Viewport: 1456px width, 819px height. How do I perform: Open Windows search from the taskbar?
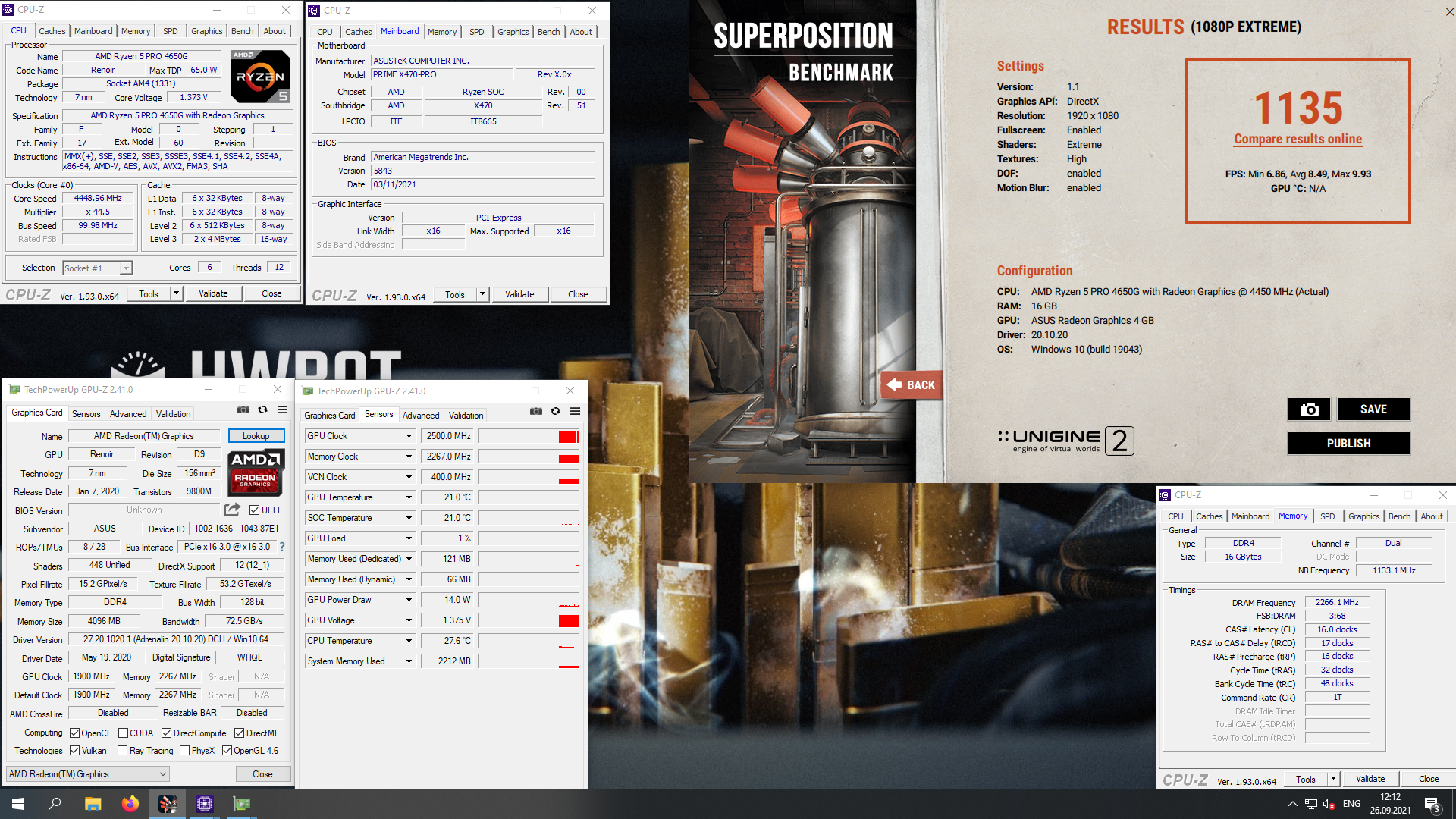coord(55,804)
